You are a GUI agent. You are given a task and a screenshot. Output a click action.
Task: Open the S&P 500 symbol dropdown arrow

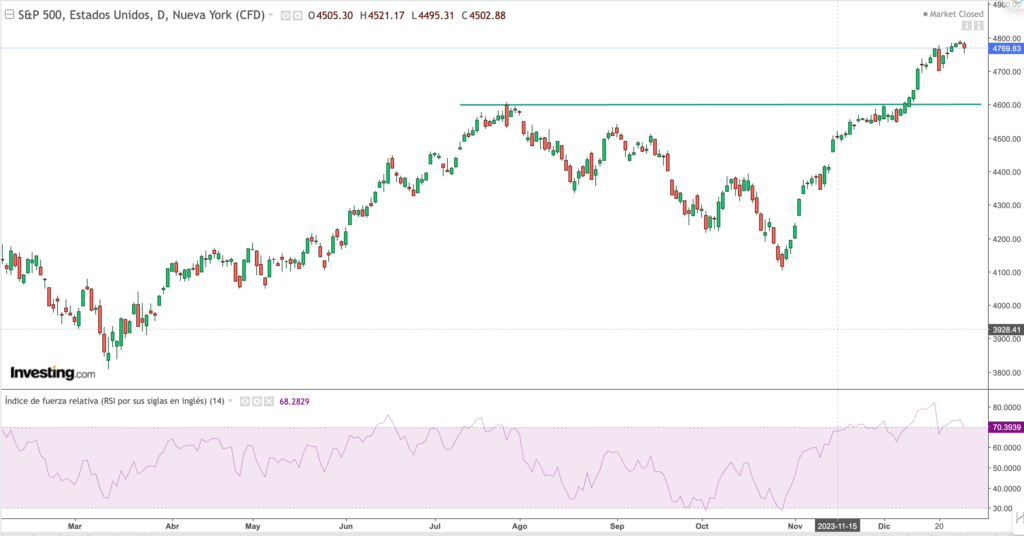click(x=271, y=15)
